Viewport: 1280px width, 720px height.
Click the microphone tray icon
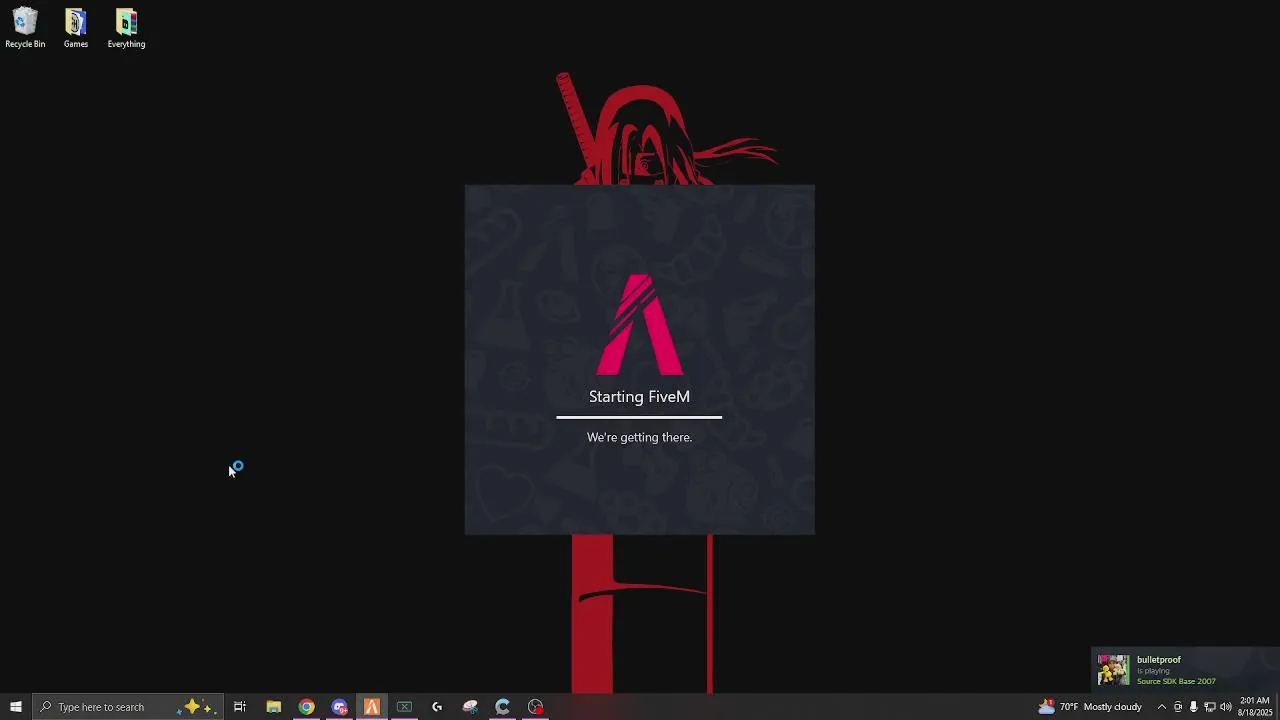click(1193, 707)
